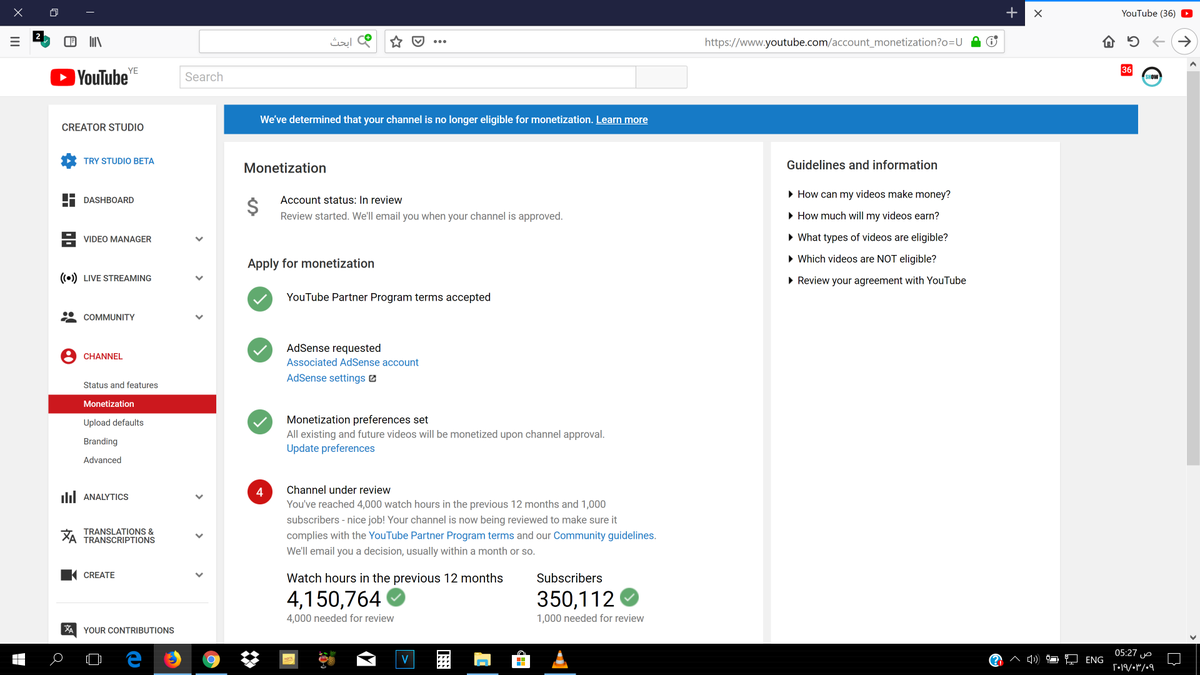Open the Firefox library icon
1200x675 pixels.
95,42
